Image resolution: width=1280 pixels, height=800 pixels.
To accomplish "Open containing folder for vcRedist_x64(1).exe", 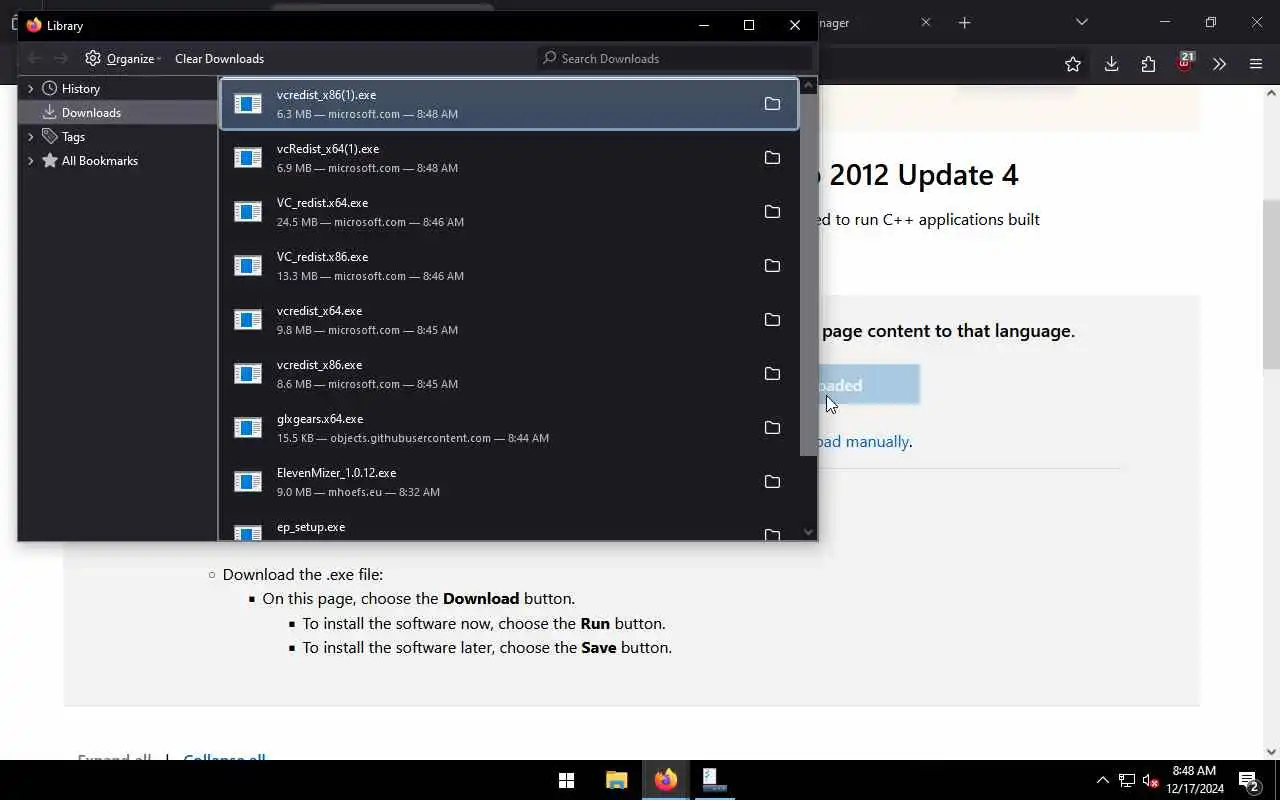I will [772, 158].
